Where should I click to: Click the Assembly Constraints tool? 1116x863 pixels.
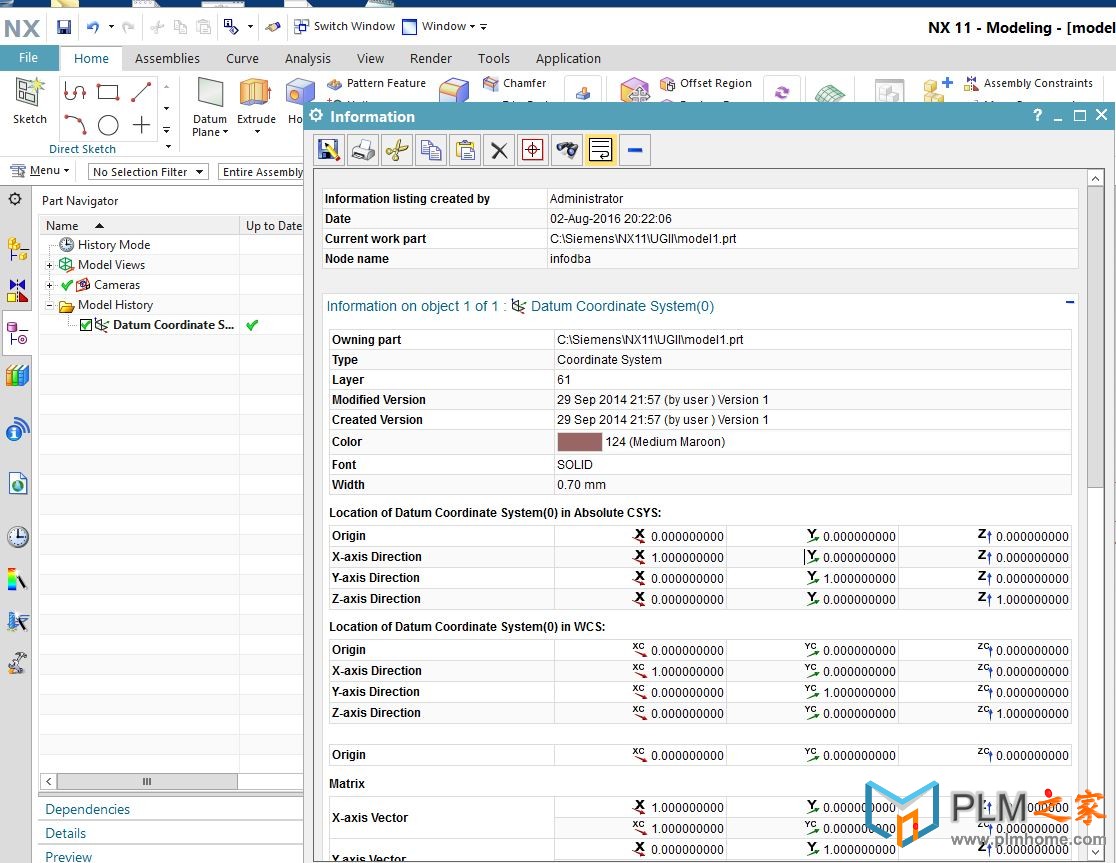[x=1028, y=83]
